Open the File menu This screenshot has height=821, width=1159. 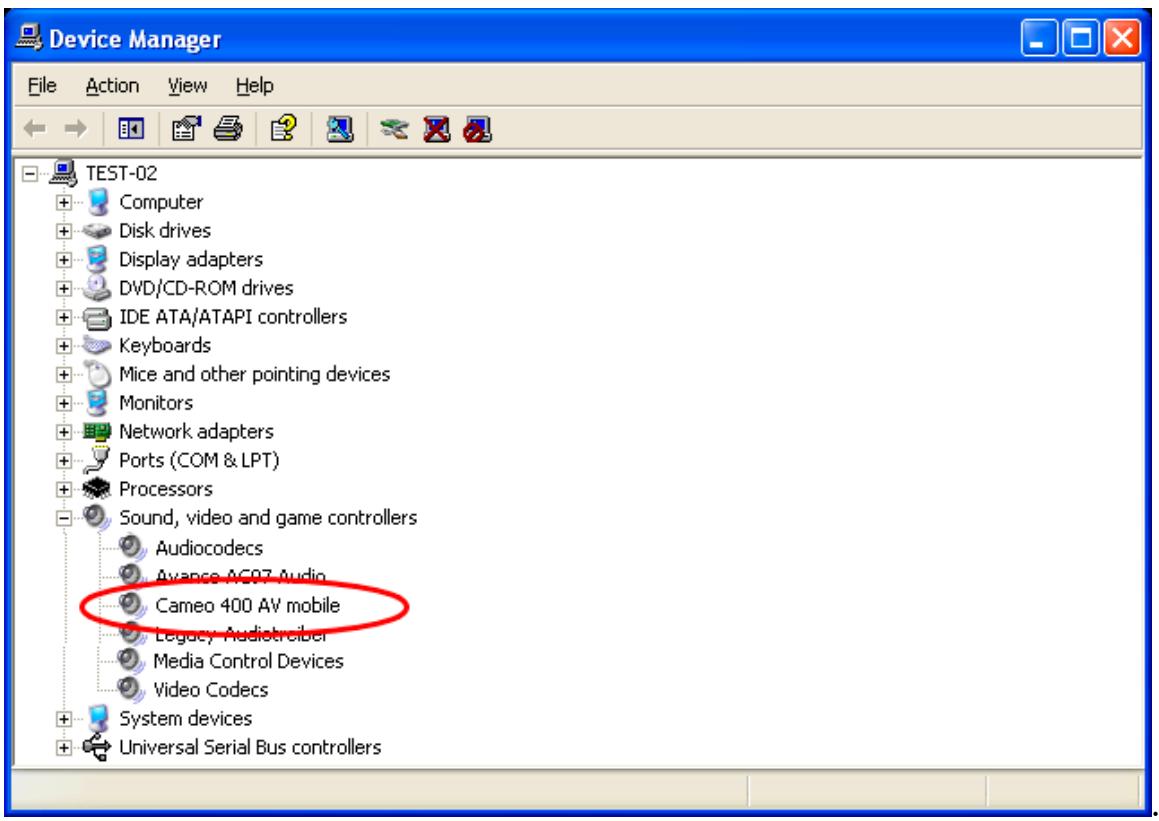(42, 86)
